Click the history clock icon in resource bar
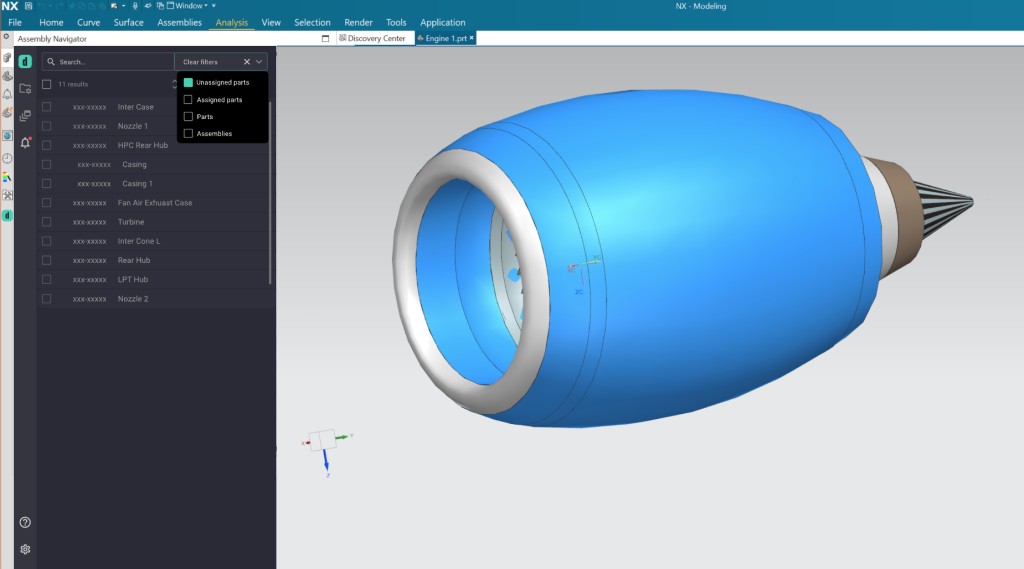The width and height of the screenshot is (1024, 569). (7, 158)
